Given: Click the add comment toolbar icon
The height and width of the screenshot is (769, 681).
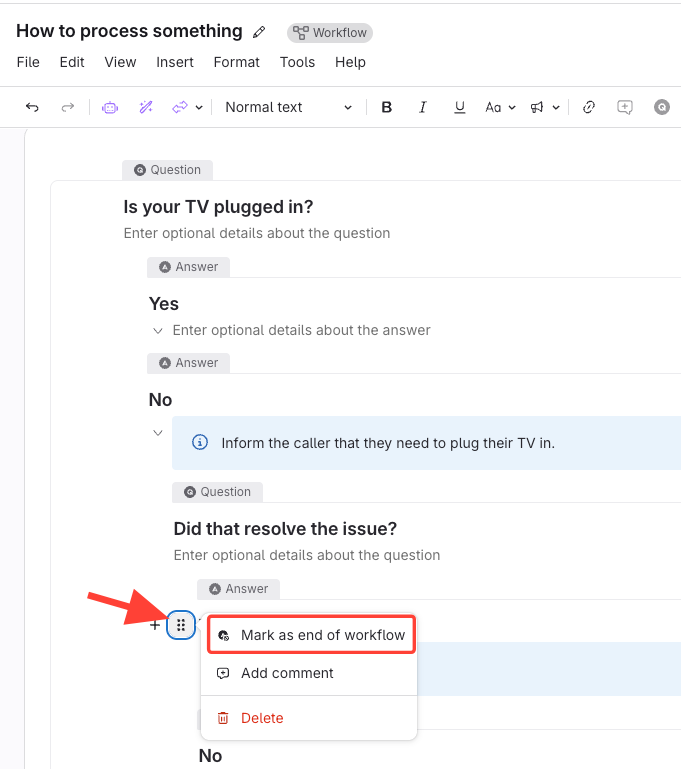Looking at the screenshot, I should pos(625,107).
